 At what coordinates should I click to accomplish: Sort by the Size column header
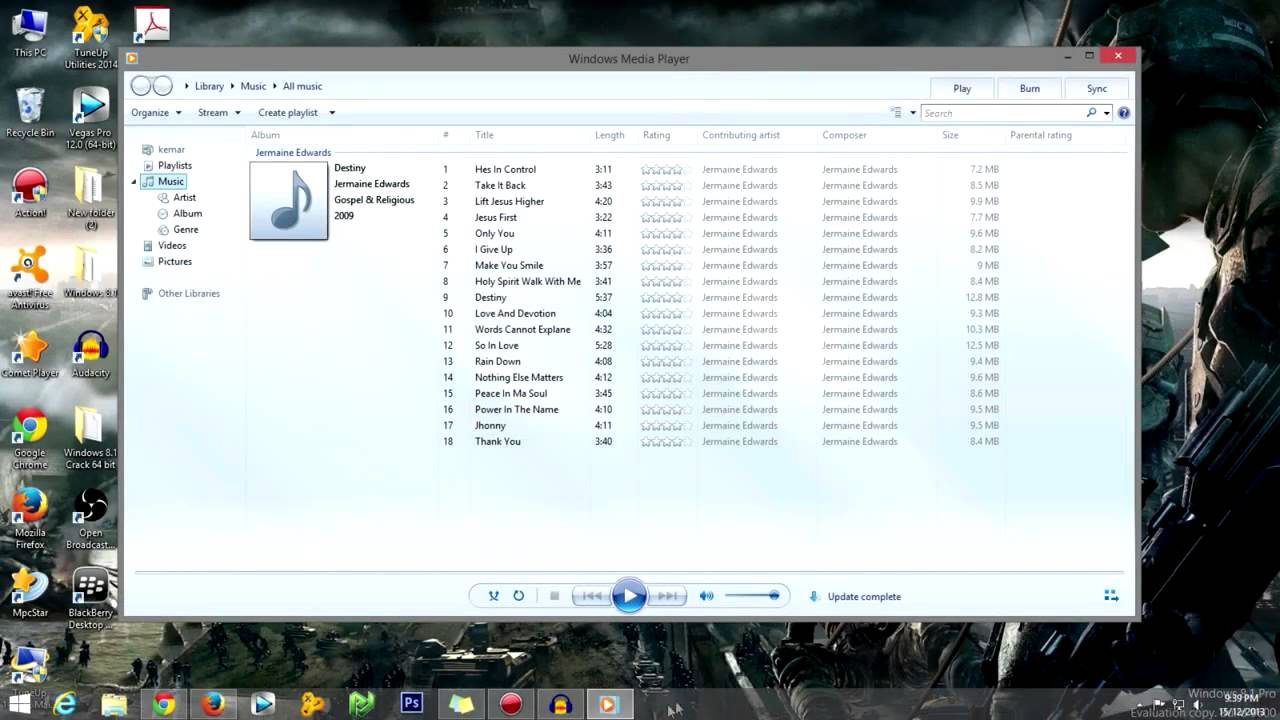point(950,135)
